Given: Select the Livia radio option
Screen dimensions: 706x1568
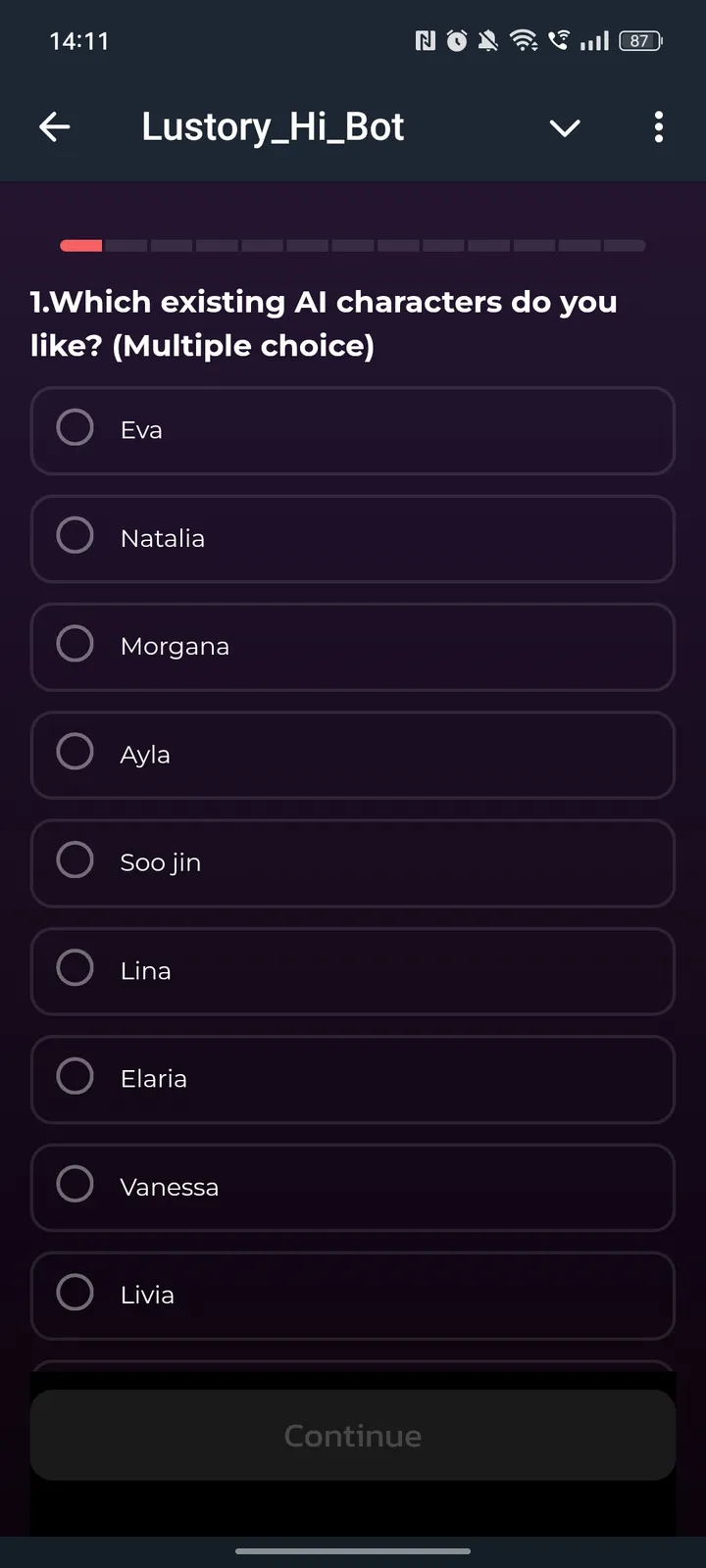Looking at the screenshot, I should coord(76,1293).
